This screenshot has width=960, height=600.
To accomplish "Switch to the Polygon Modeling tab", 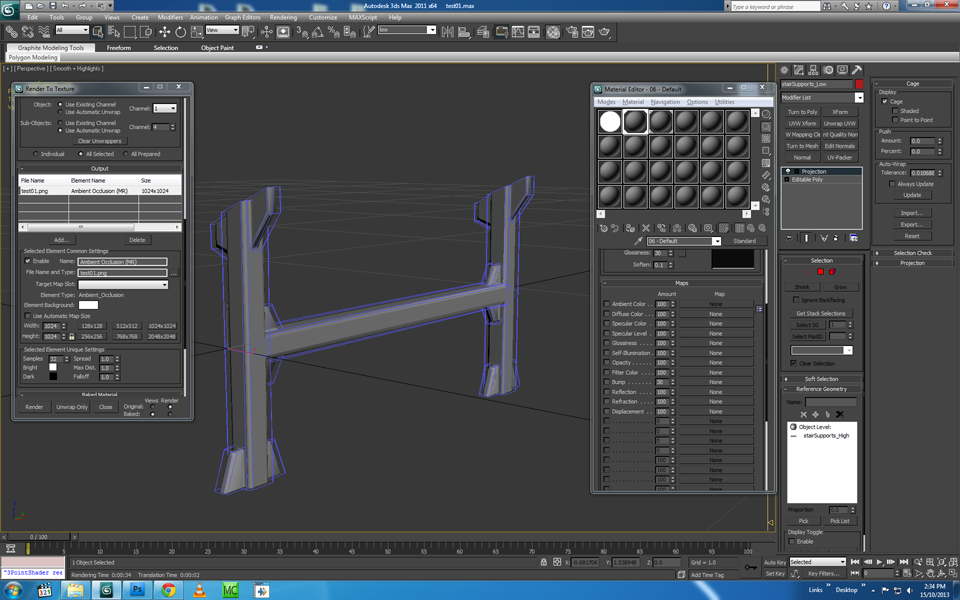I will 32,57.
